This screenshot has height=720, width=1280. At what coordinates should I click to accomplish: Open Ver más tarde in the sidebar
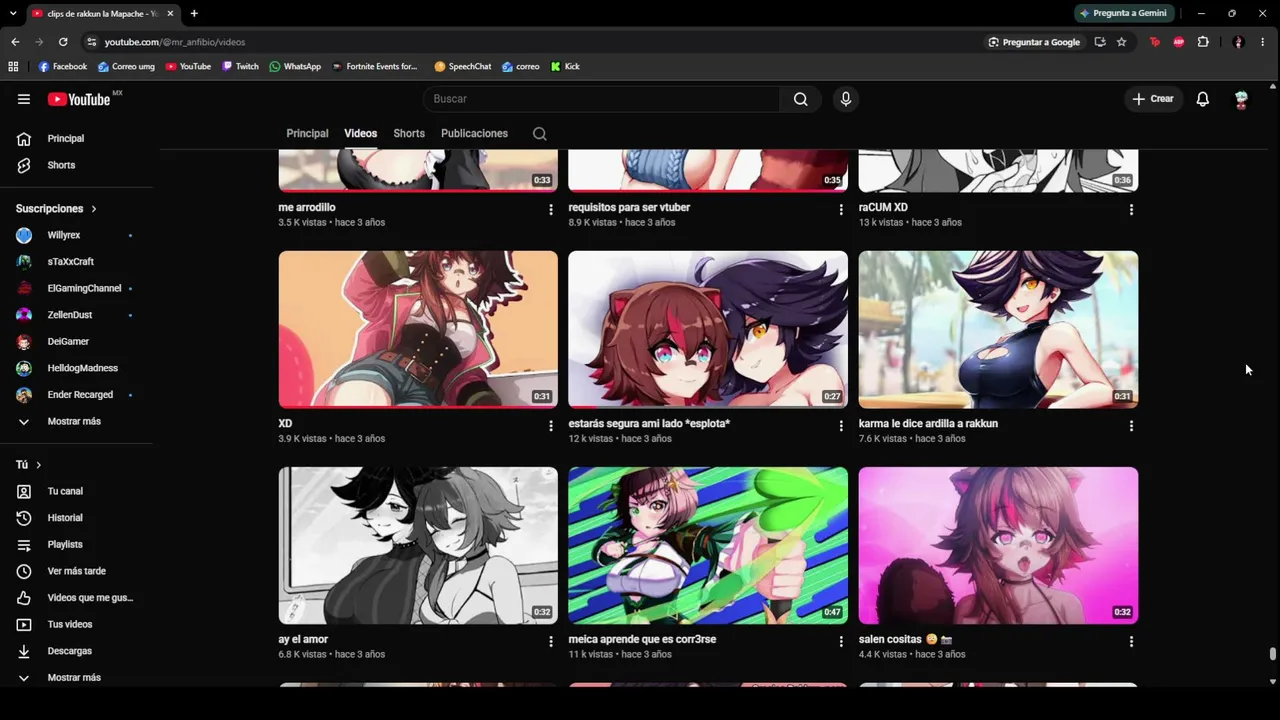76,571
